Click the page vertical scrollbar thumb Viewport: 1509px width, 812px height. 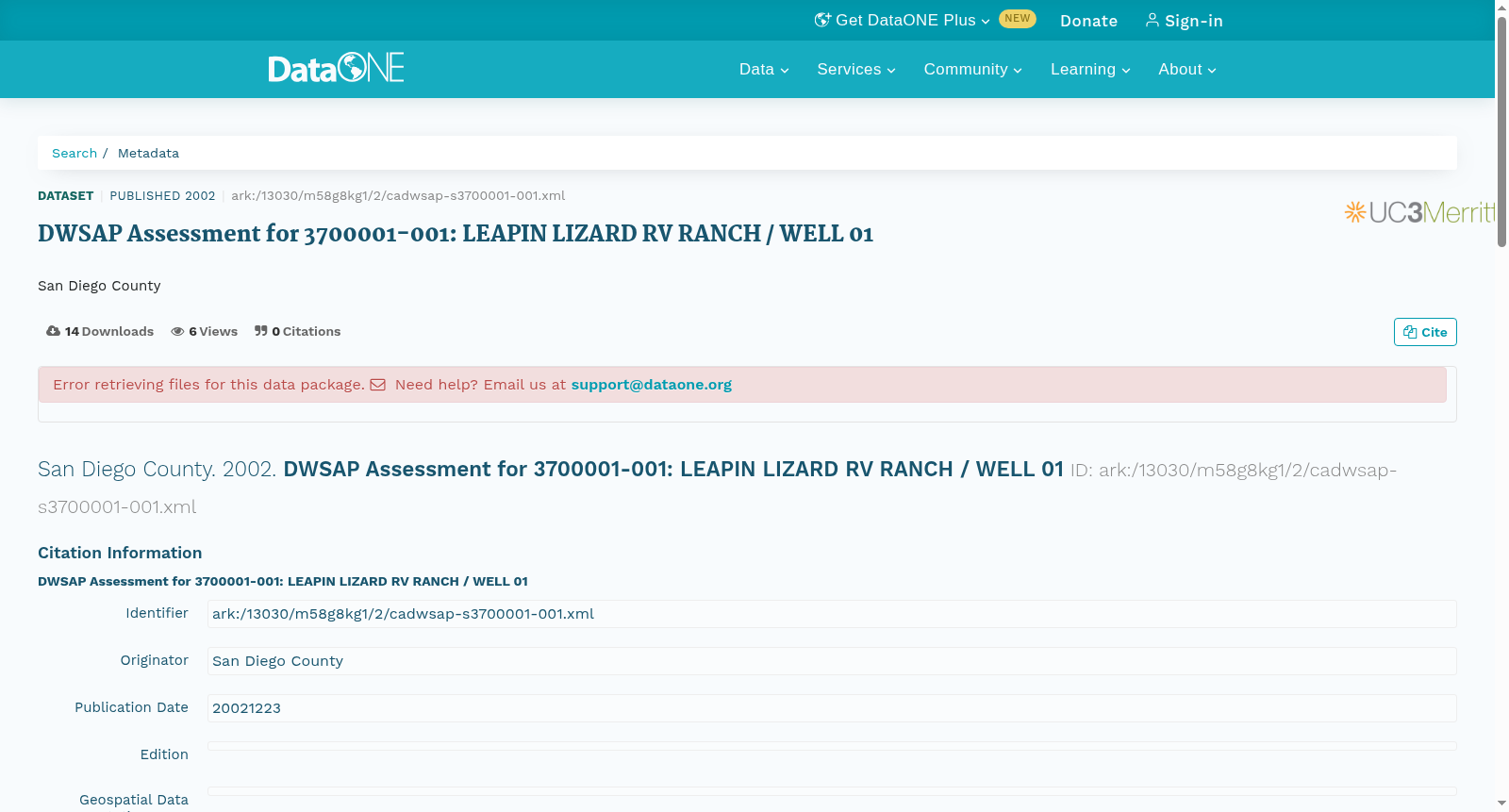coord(1501,132)
